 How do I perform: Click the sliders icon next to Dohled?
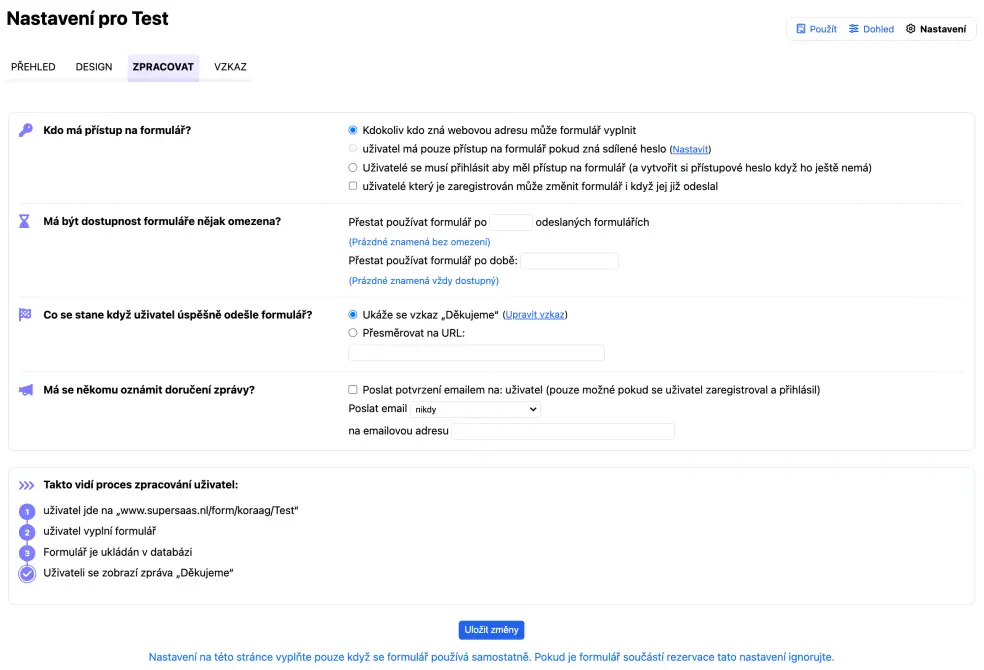[854, 29]
